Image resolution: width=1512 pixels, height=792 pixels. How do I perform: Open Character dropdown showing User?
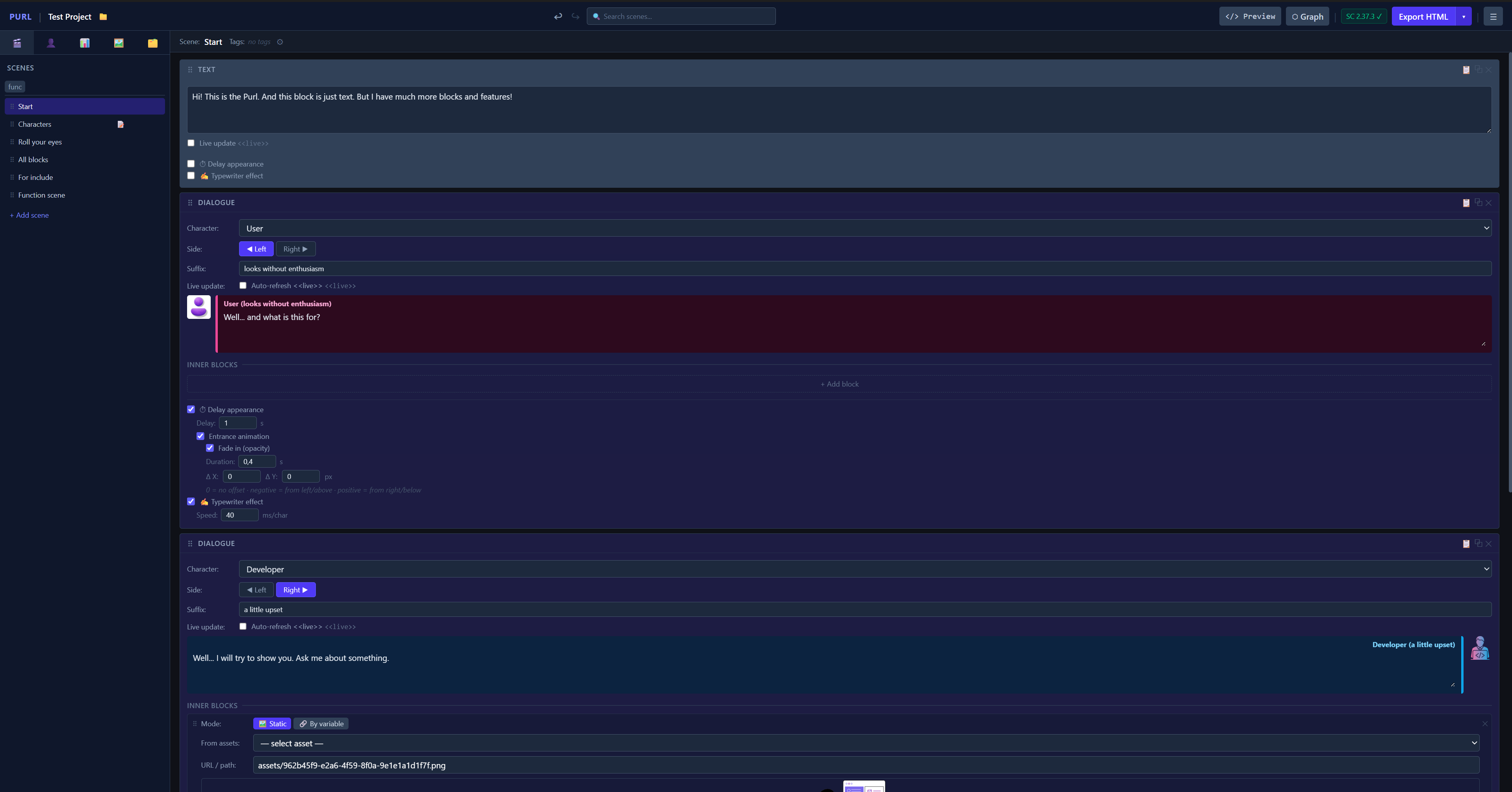click(x=865, y=228)
